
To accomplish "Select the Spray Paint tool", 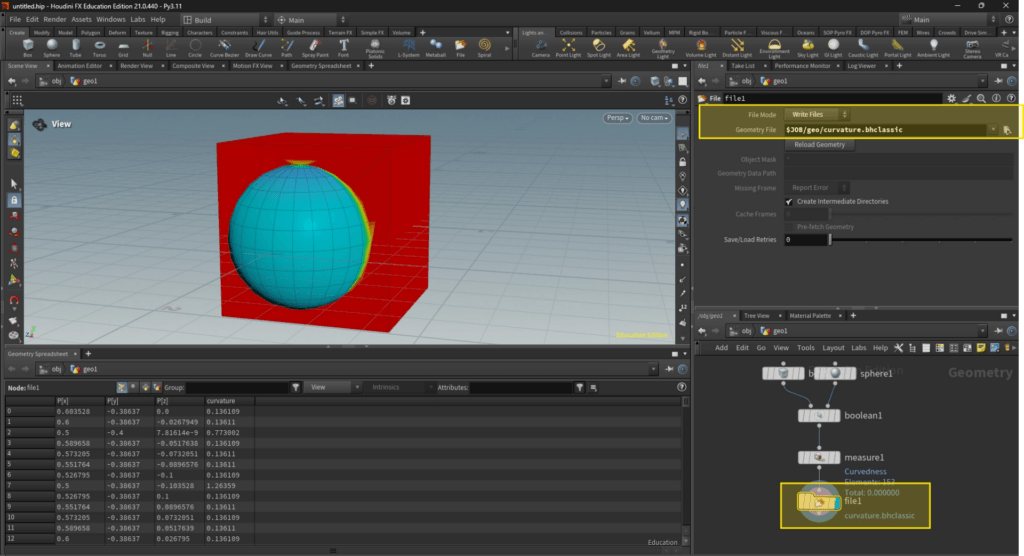I will point(315,48).
